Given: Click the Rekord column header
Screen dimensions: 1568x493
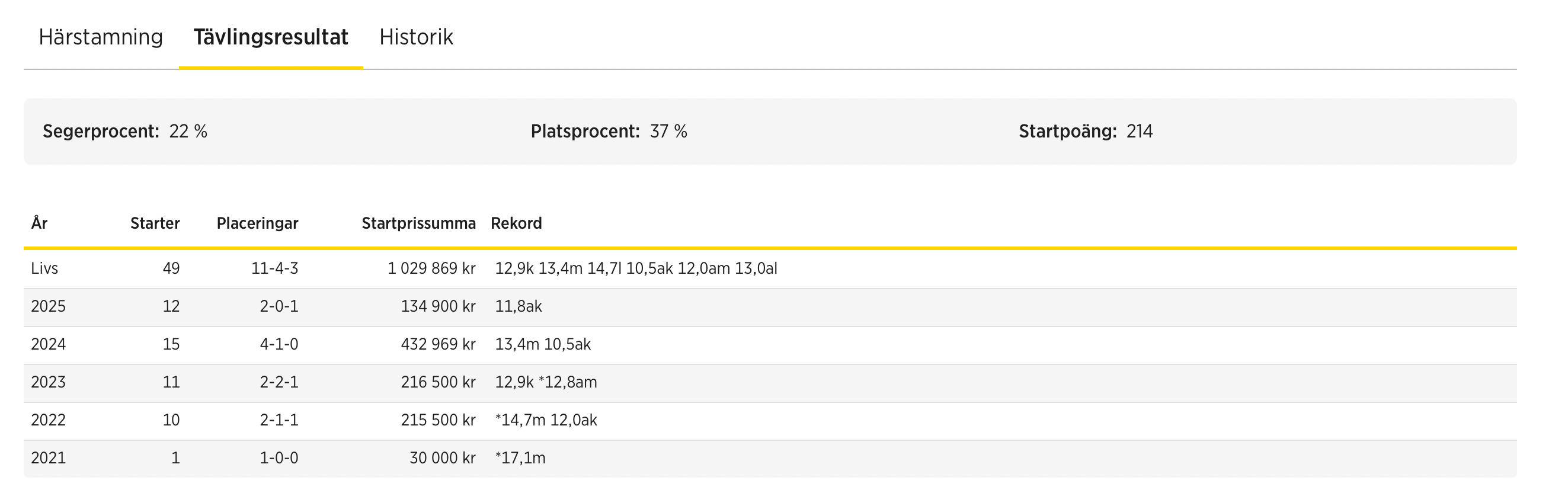Looking at the screenshot, I should click(x=516, y=223).
